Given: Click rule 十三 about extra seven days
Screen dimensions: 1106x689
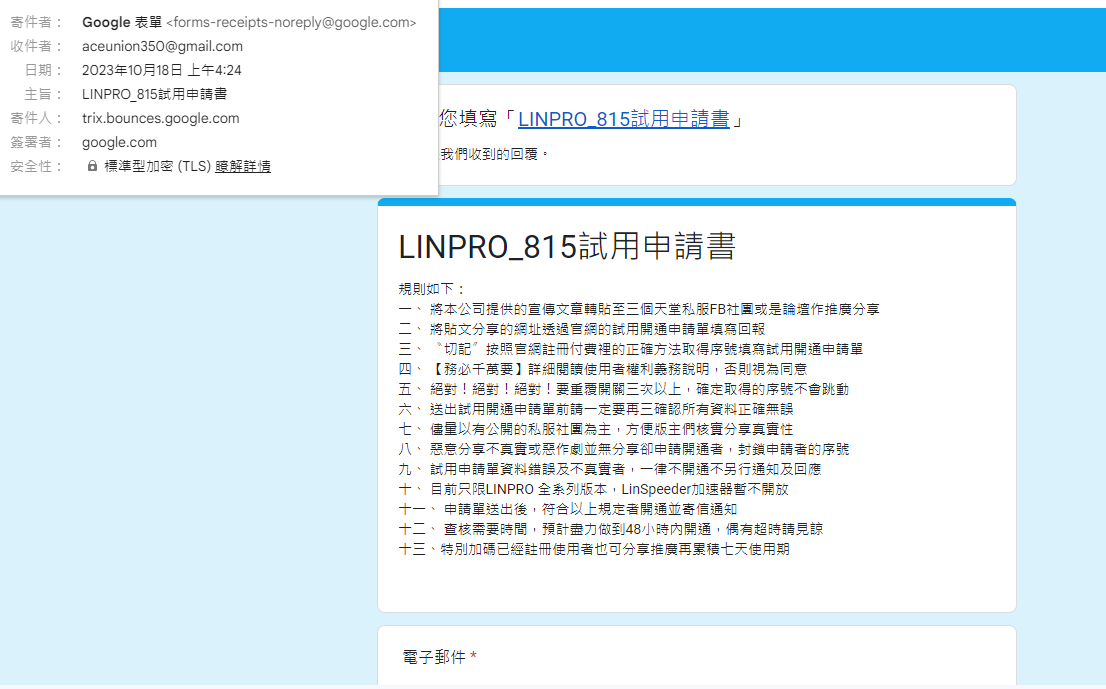Looking at the screenshot, I should (594, 549).
